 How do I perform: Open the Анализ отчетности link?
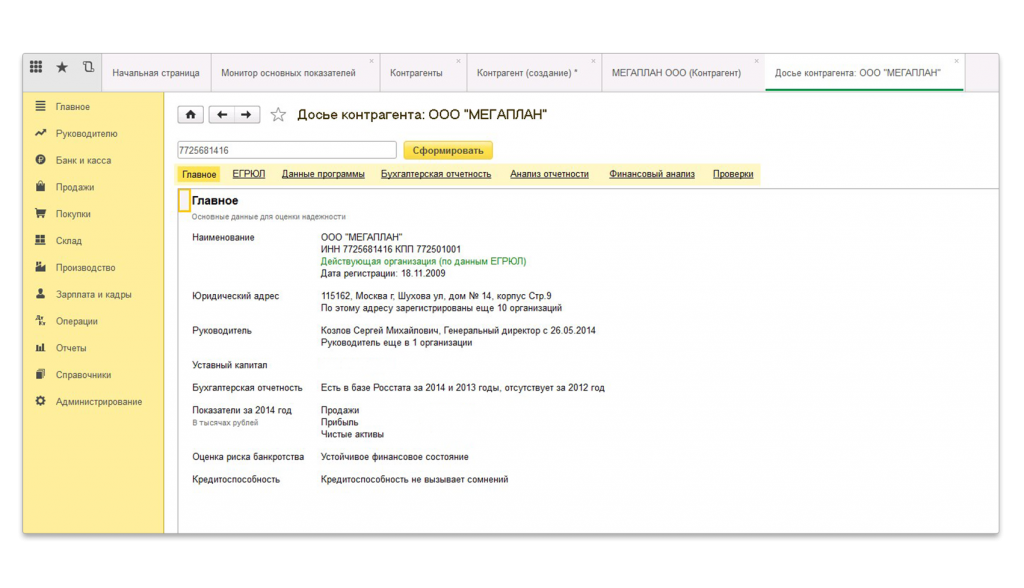click(x=549, y=174)
